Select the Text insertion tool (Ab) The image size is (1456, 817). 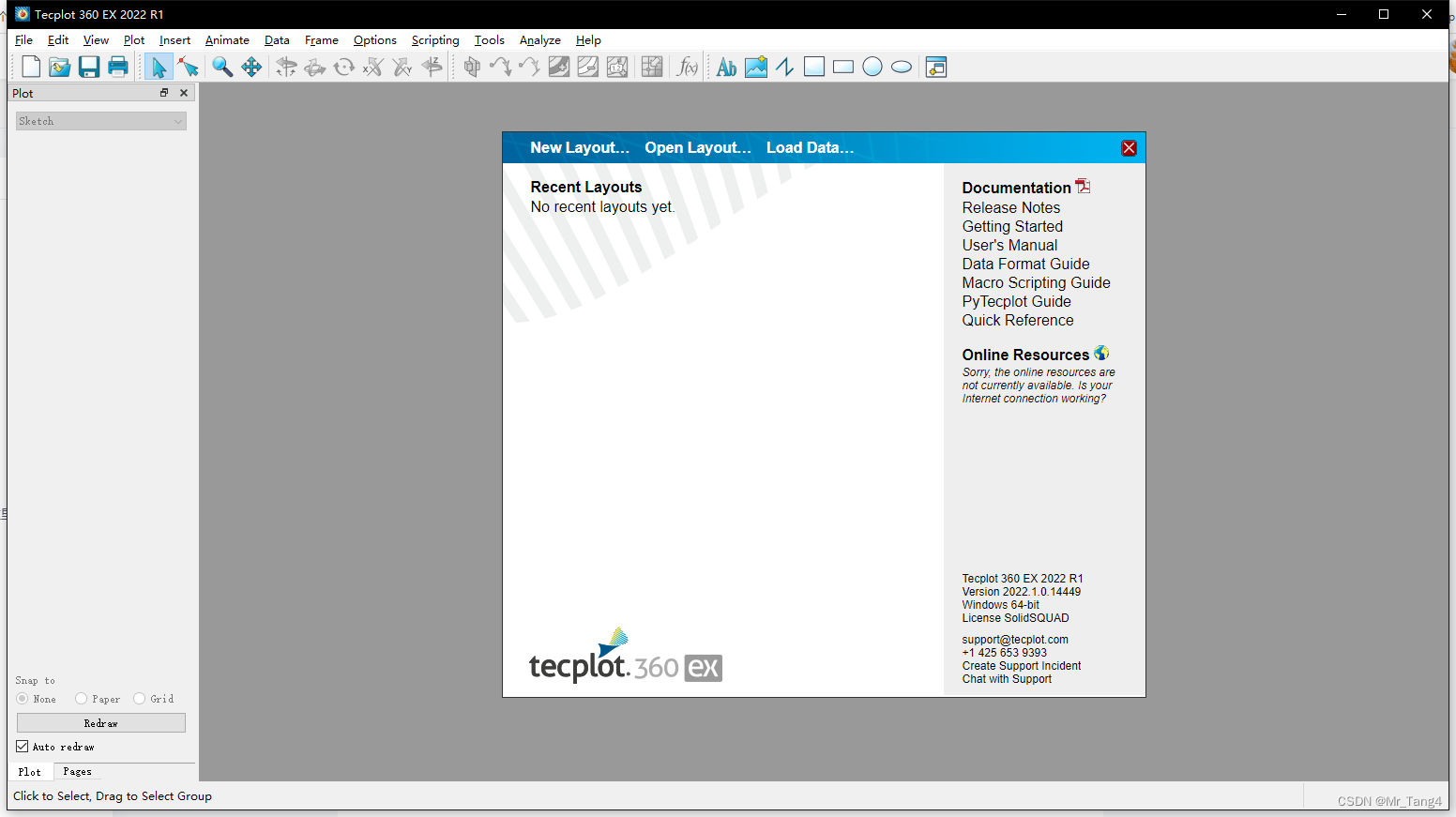click(x=724, y=67)
